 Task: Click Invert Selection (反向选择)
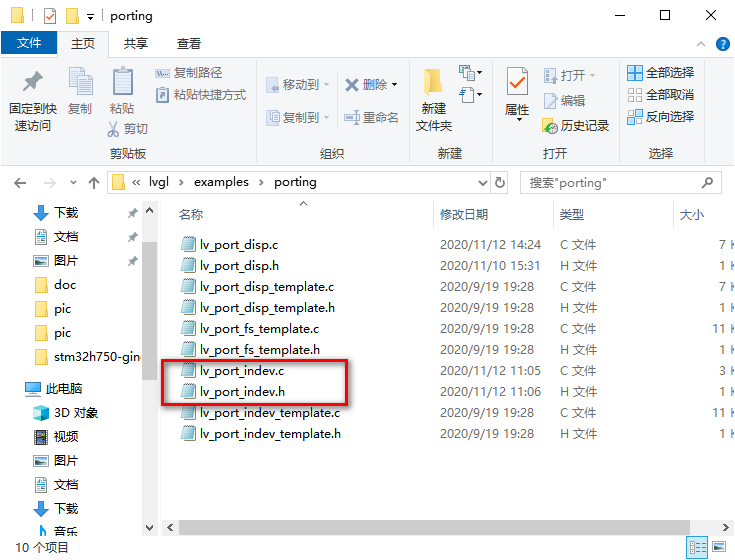(x=660, y=117)
